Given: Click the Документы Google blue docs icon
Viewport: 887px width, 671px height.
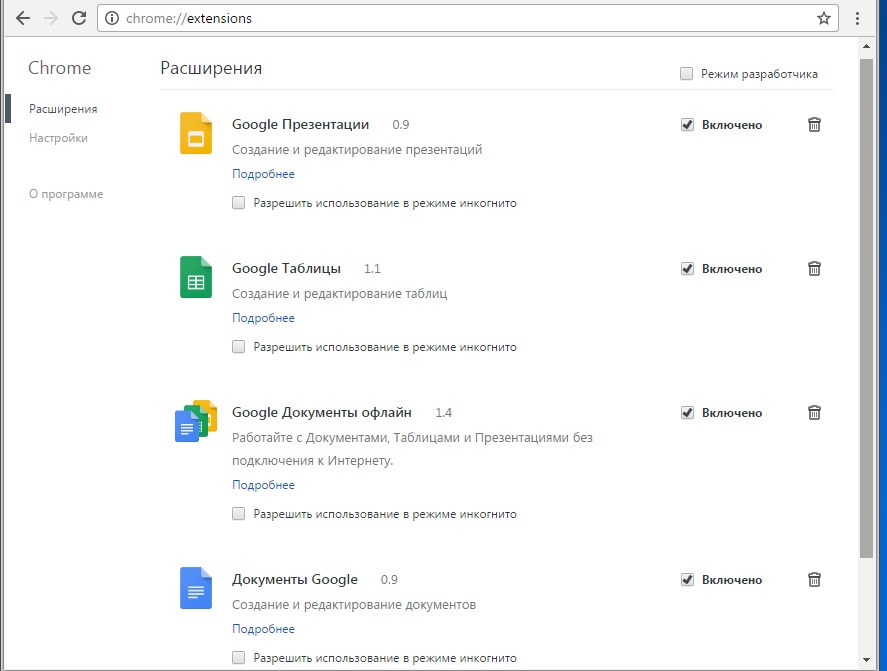Looking at the screenshot, I should [x=196, y=588].
